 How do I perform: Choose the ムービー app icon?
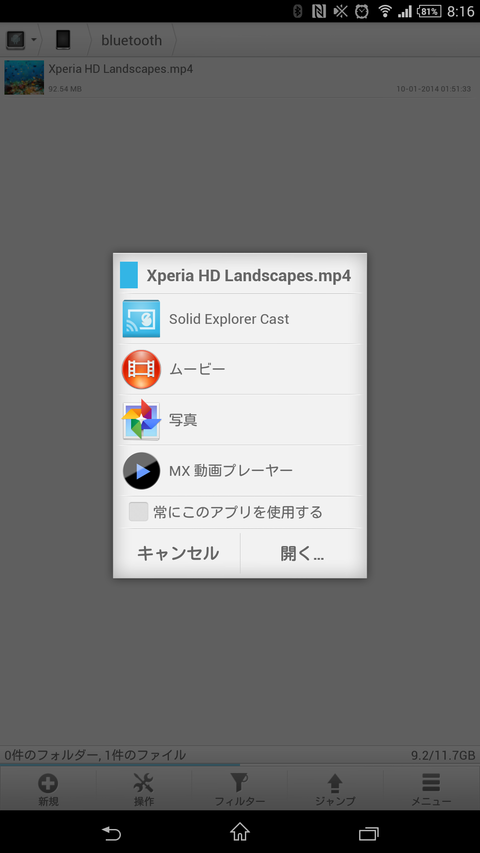pos(141,369)
